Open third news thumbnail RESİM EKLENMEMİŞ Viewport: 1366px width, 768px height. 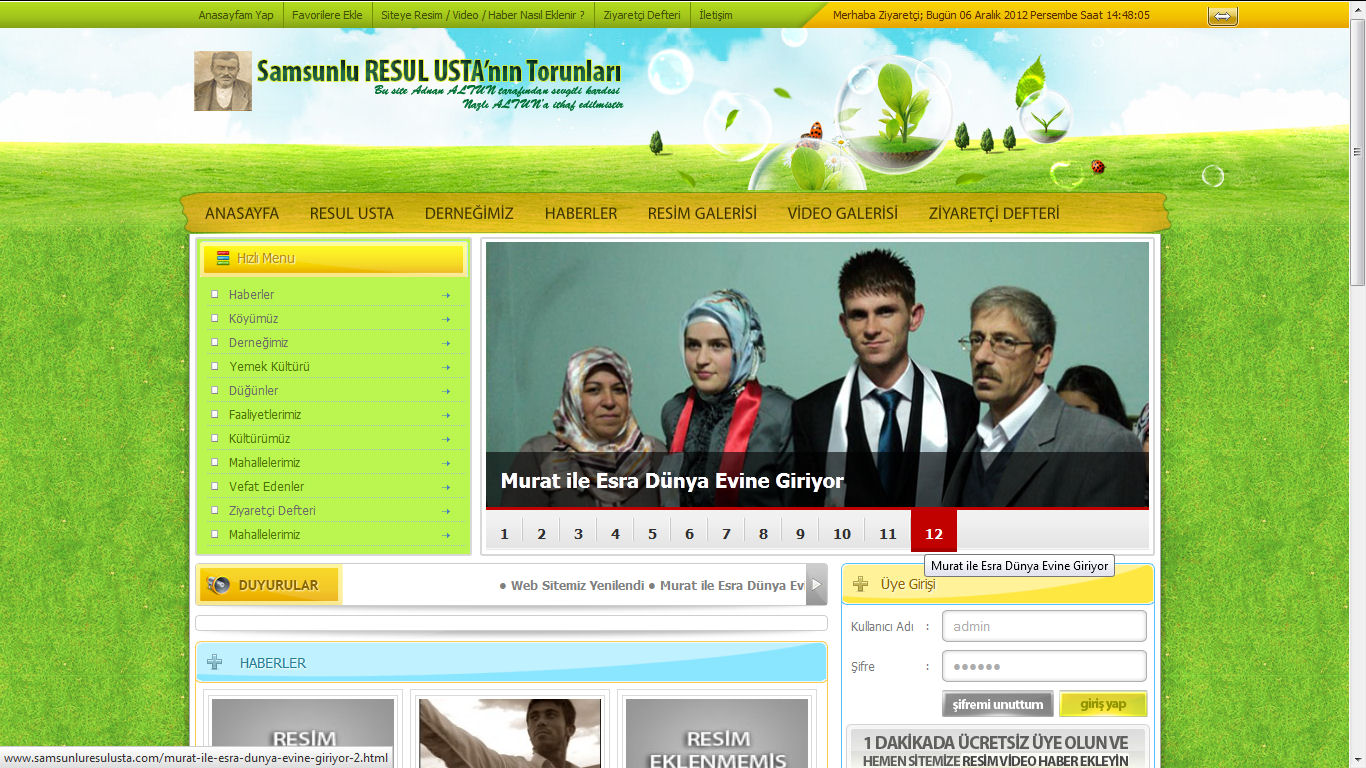(x=717, y=733)
